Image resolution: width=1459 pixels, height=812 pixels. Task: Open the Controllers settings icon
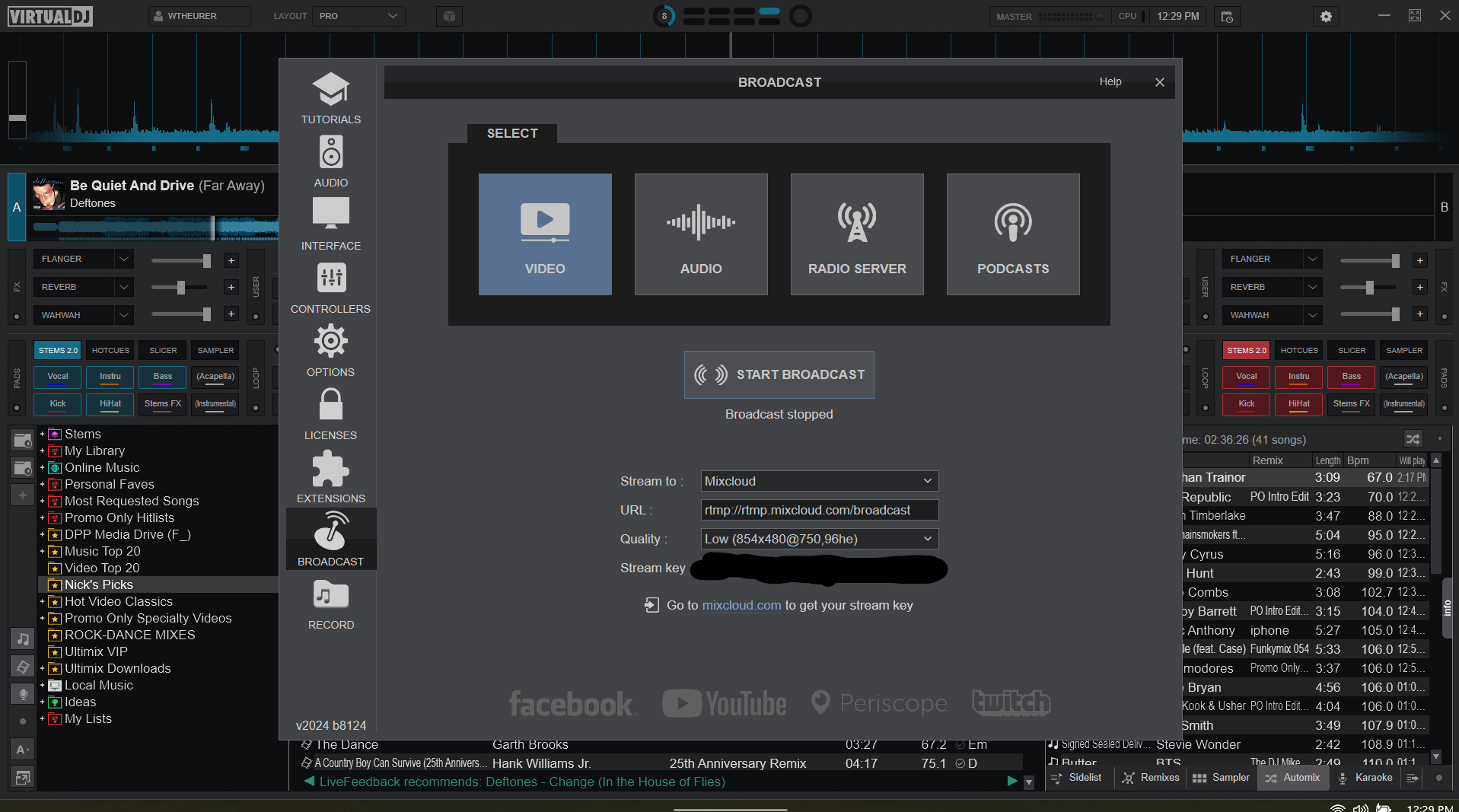[x=330, y=278]
